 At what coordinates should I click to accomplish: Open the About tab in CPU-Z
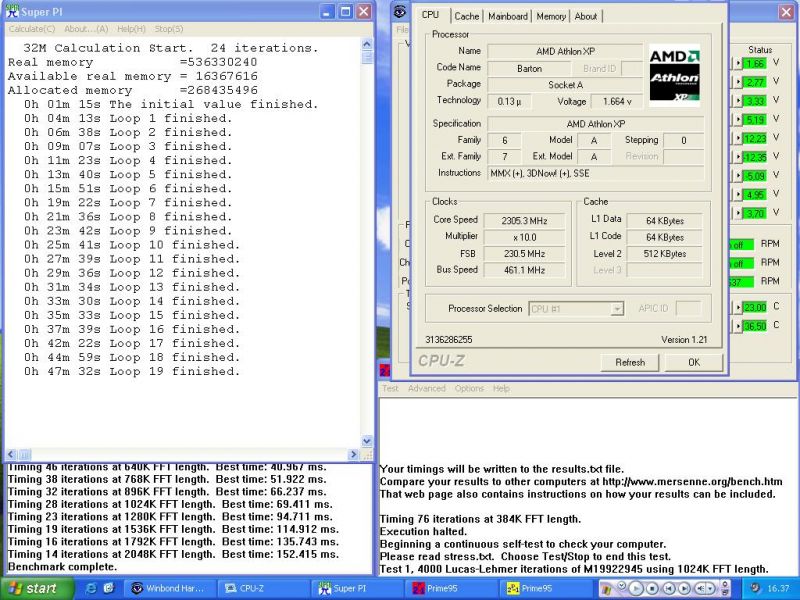click(x=586, y=16)
